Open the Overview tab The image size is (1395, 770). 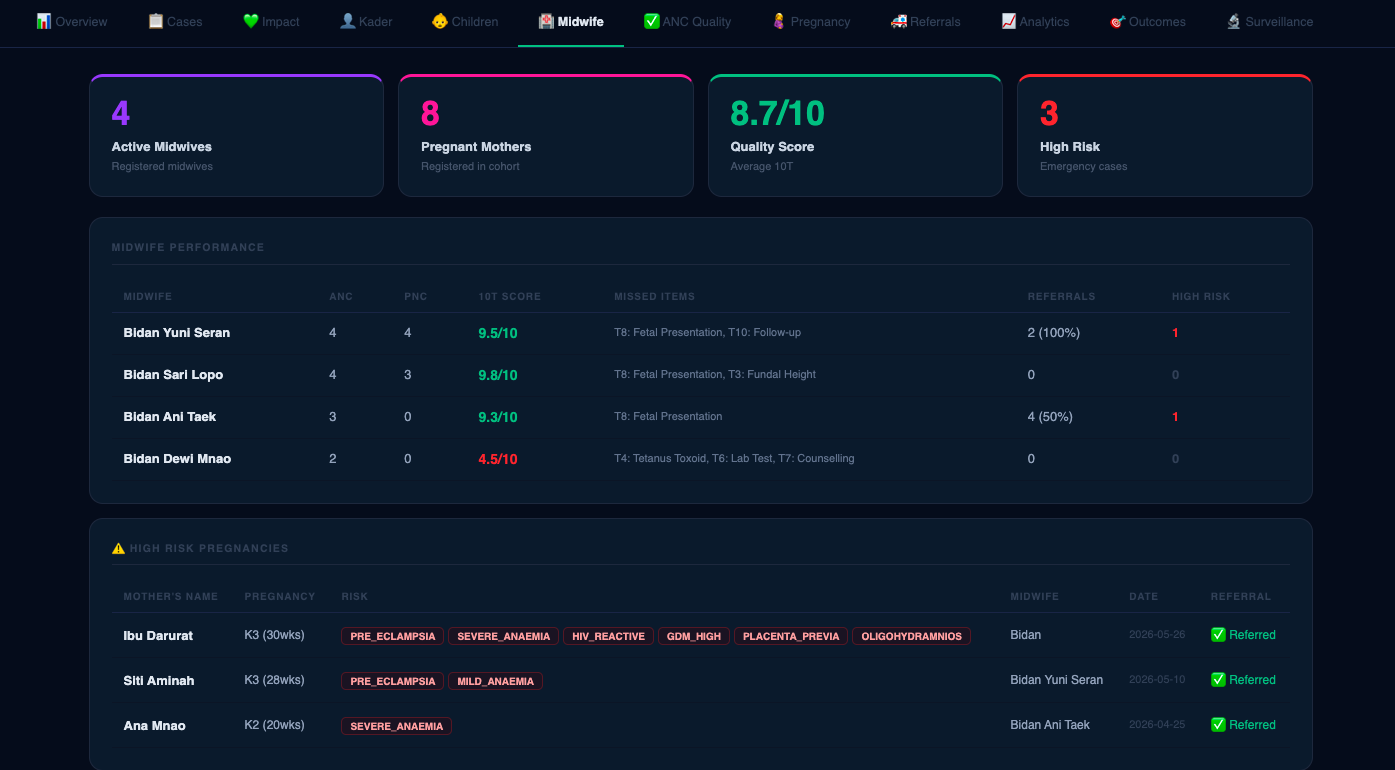(x=71, y=21)
